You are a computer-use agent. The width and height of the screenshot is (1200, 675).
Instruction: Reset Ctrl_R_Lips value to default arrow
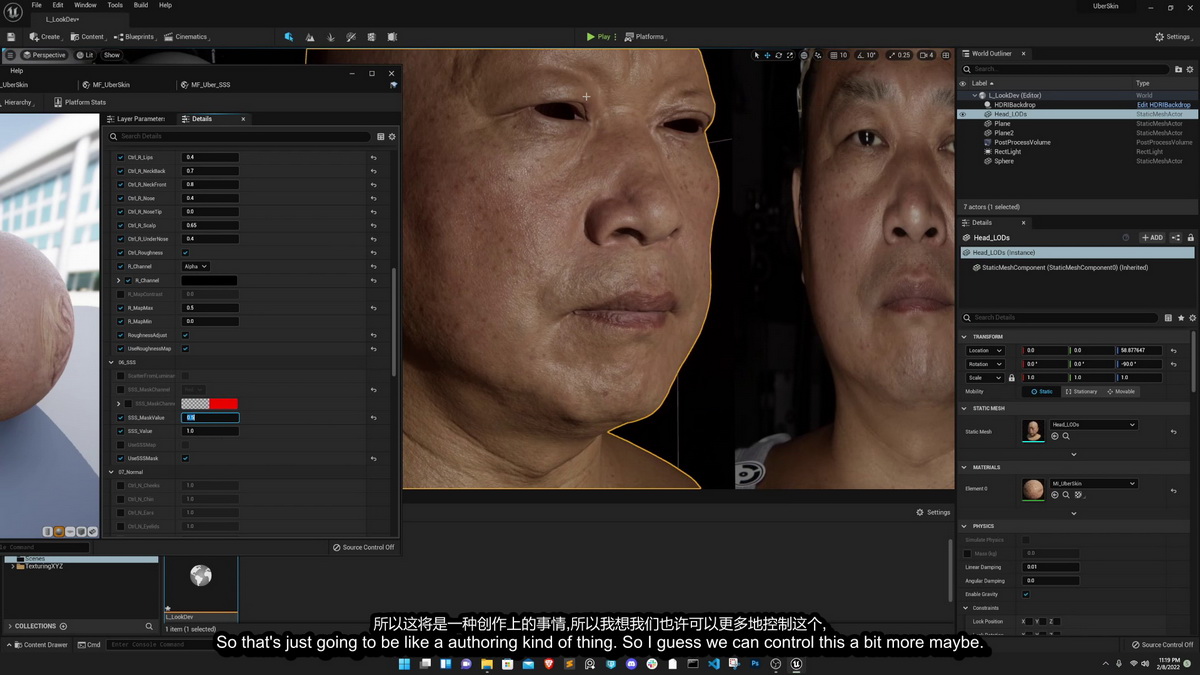(374, 157)
